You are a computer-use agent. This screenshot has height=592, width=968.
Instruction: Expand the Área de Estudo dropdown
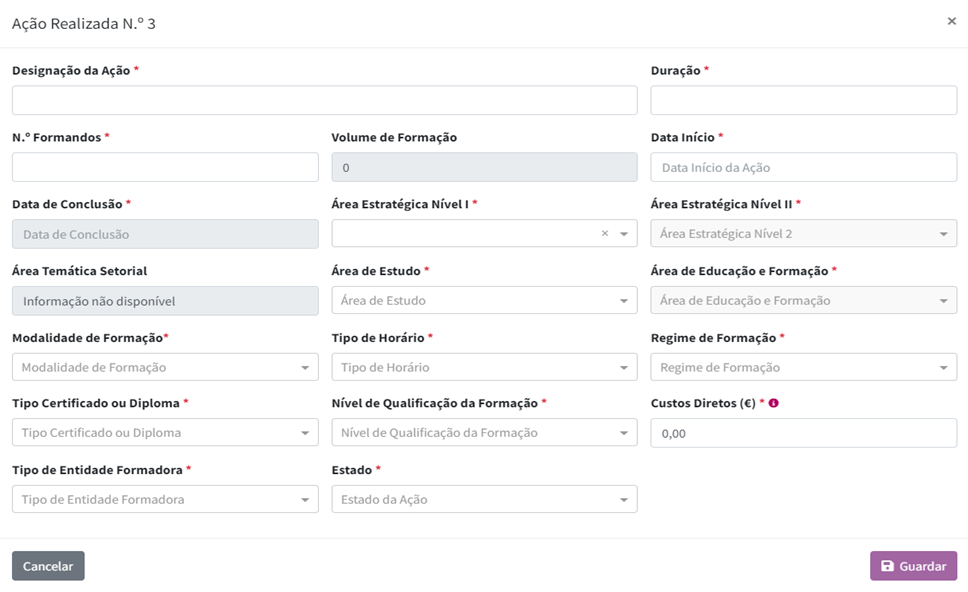pyautogui.click(x=484, y=300)
